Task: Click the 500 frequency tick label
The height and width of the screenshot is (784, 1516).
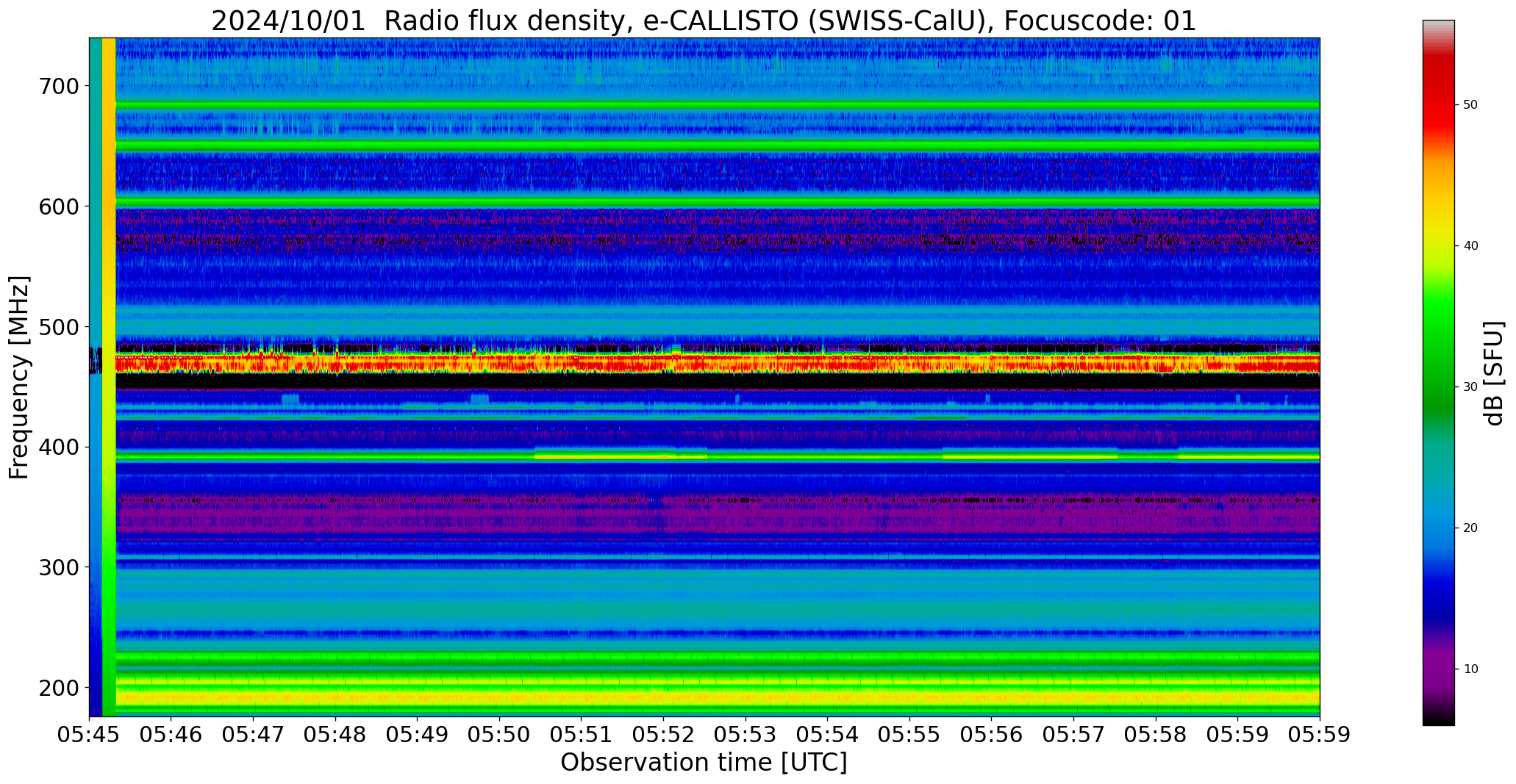Action: tap(58, 327)
